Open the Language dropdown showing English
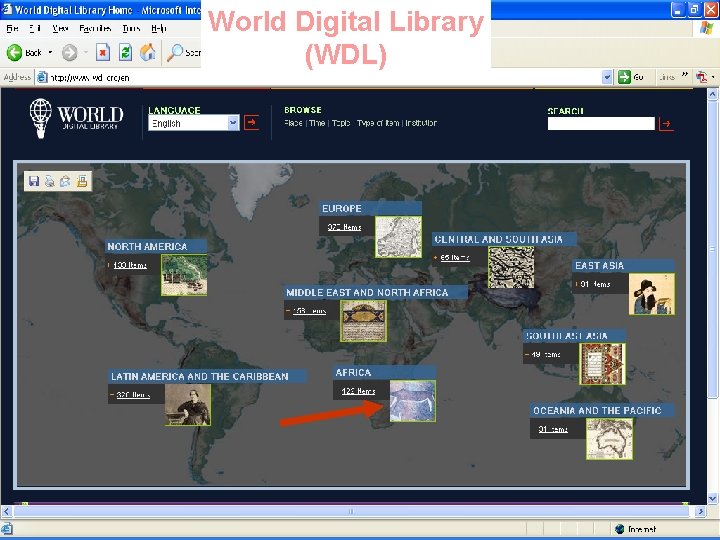 194,123
